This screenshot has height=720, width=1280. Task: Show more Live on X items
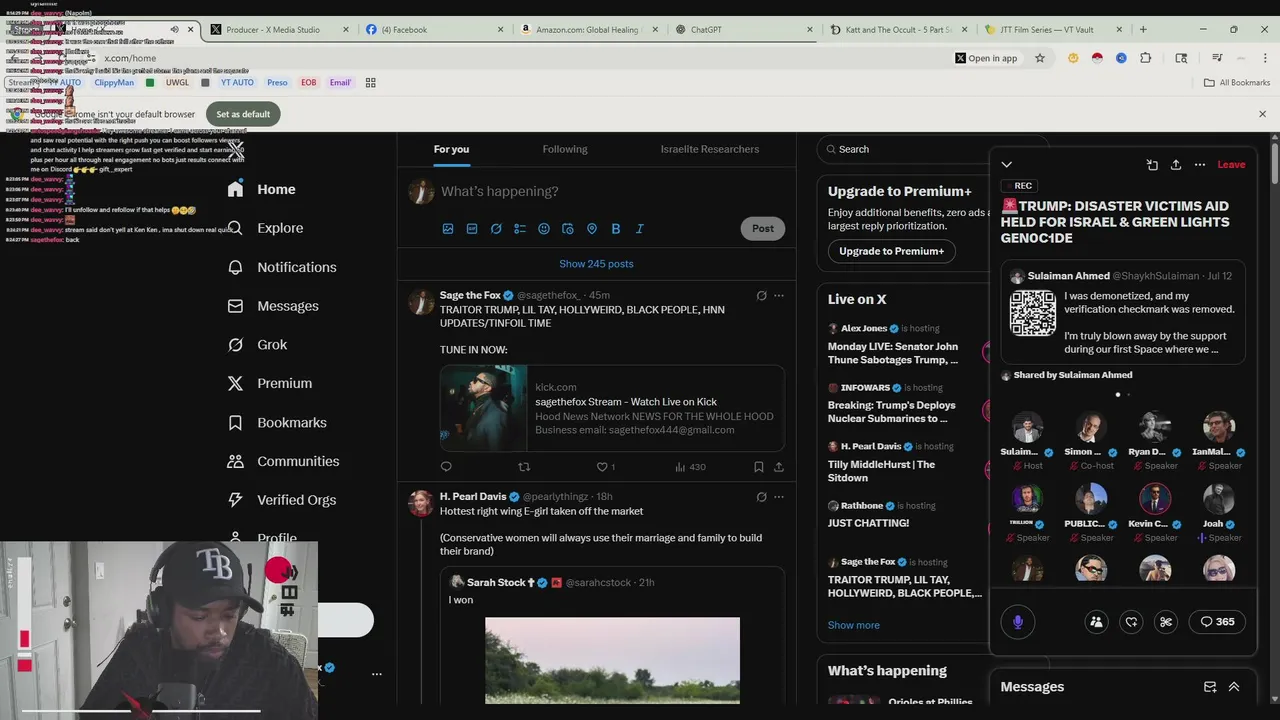(854, 626)
